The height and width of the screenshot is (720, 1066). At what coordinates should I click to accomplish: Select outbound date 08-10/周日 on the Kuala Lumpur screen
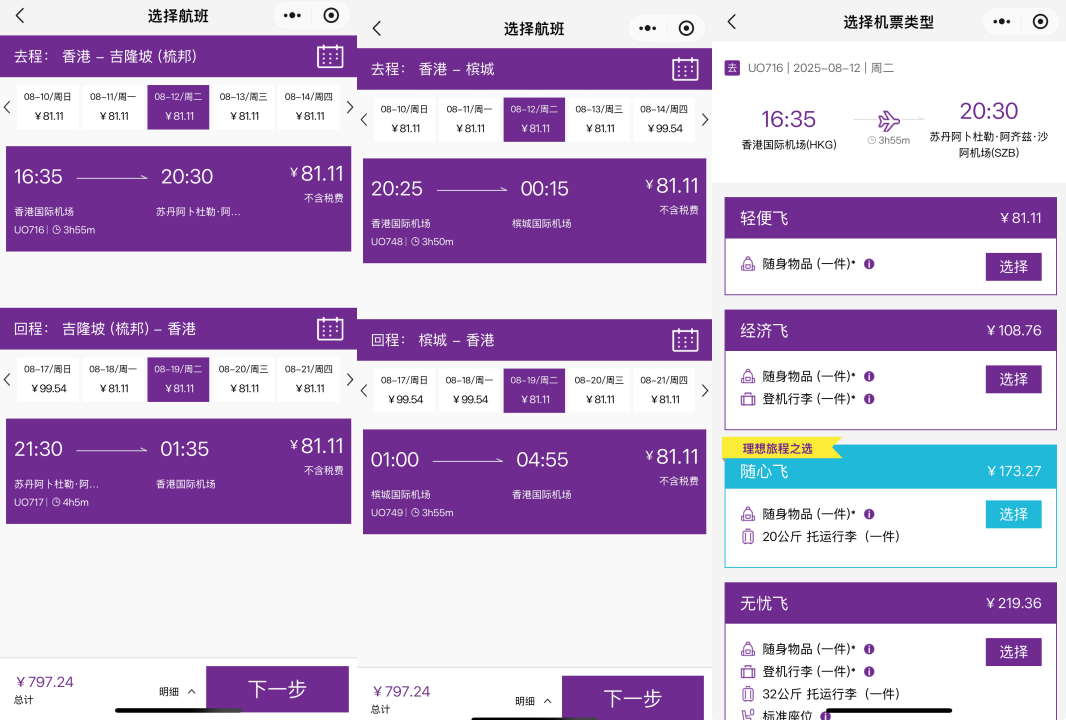(48, 107)
